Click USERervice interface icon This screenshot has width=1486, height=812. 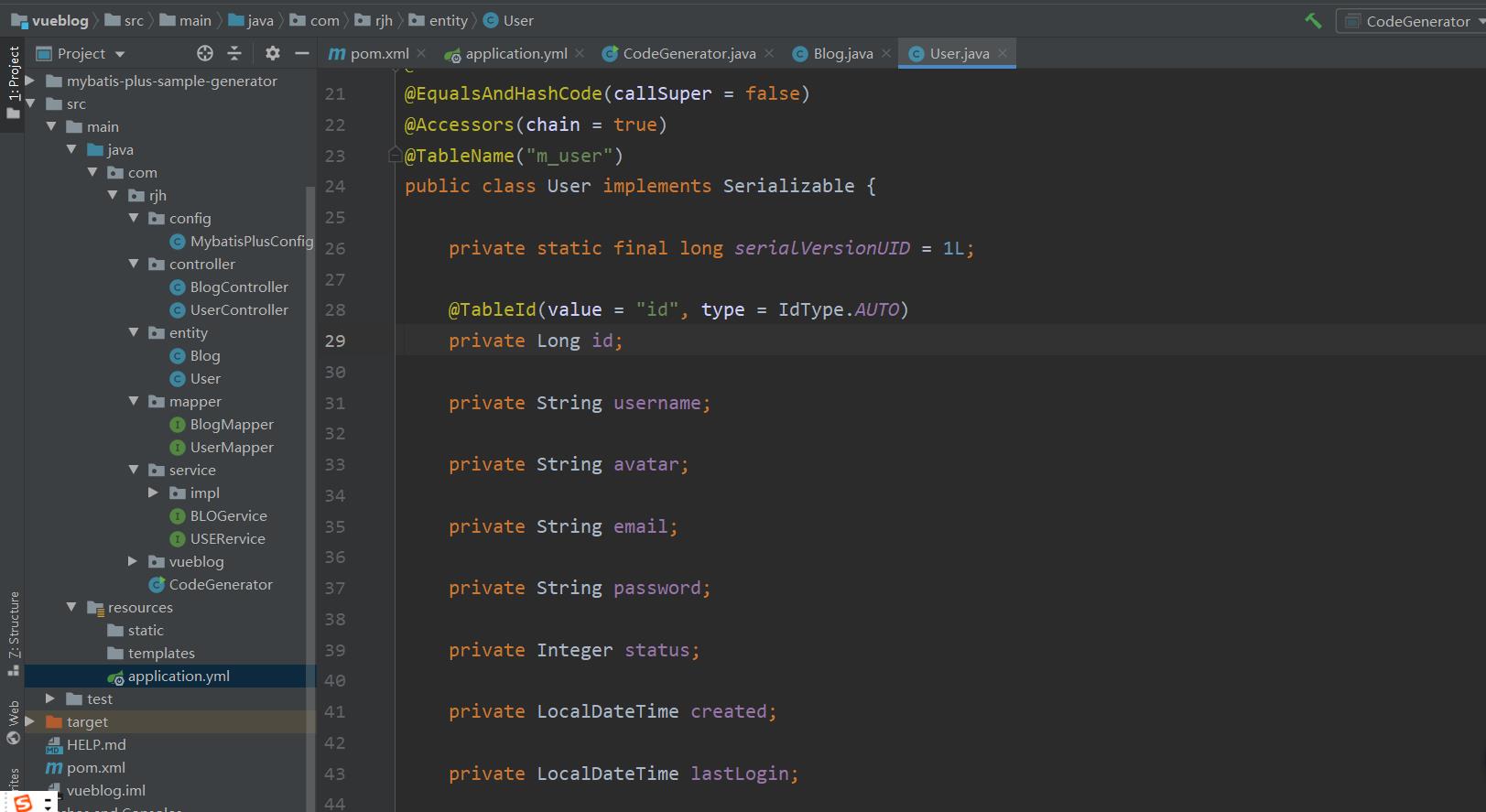tap(178, 539)
